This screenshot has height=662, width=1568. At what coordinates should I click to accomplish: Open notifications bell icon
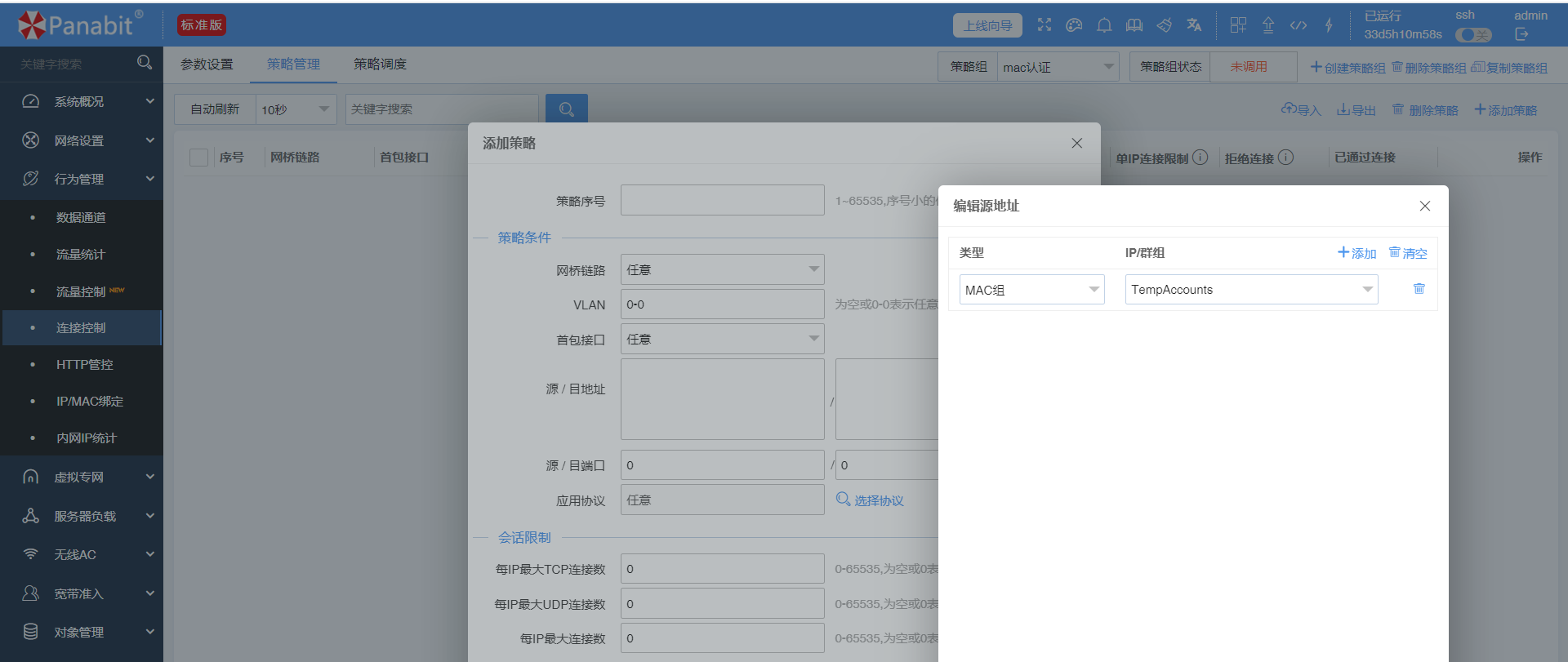pos(1104,25)
